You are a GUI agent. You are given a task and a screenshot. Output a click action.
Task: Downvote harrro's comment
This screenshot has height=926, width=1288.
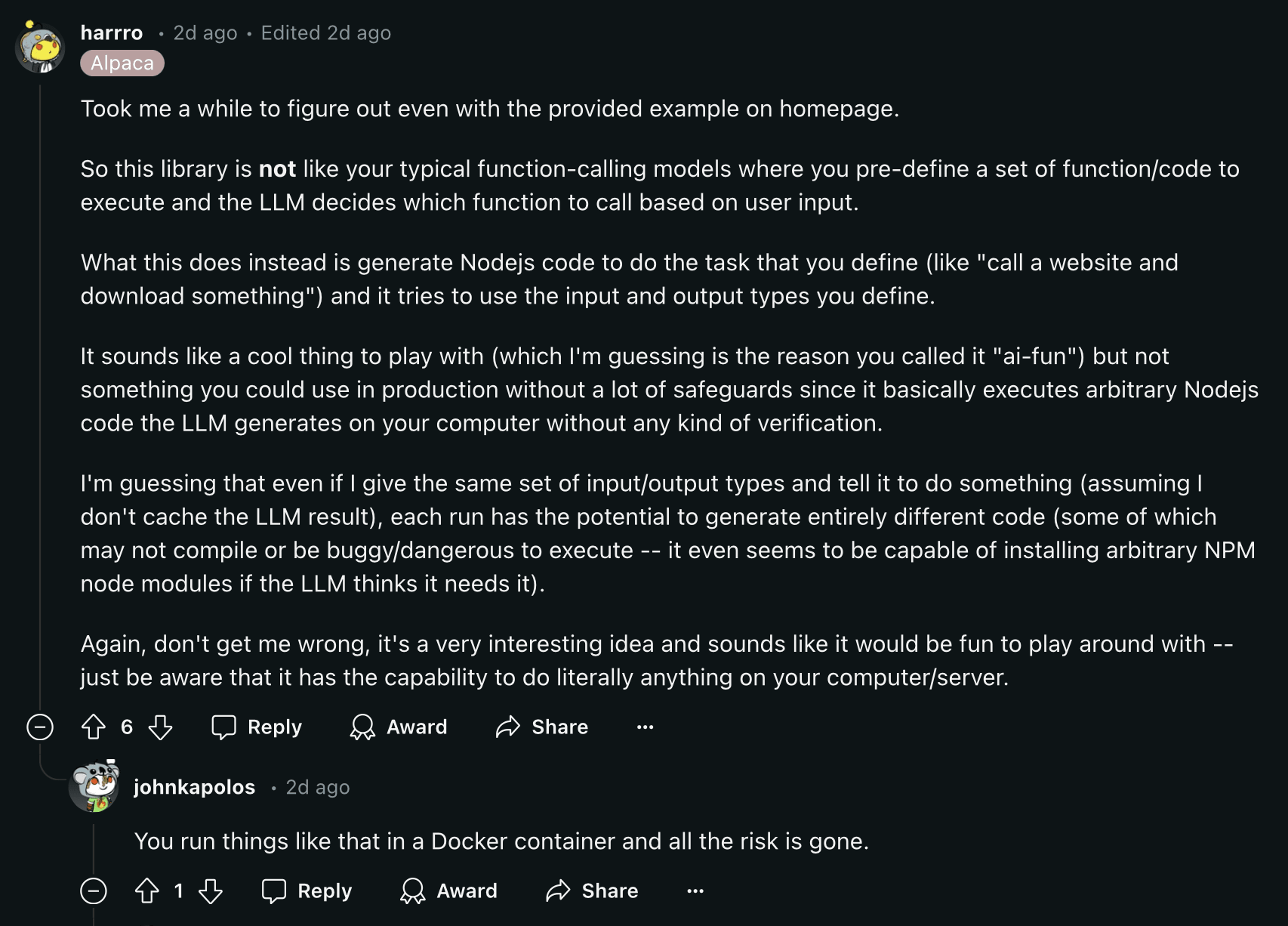[x=160, y=727]
